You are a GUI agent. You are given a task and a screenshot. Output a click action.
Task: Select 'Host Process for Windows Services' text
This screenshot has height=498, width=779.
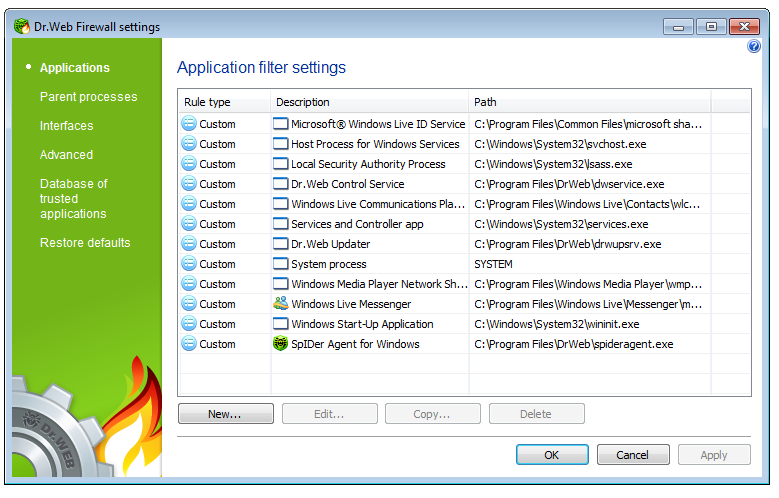[375, 144]
